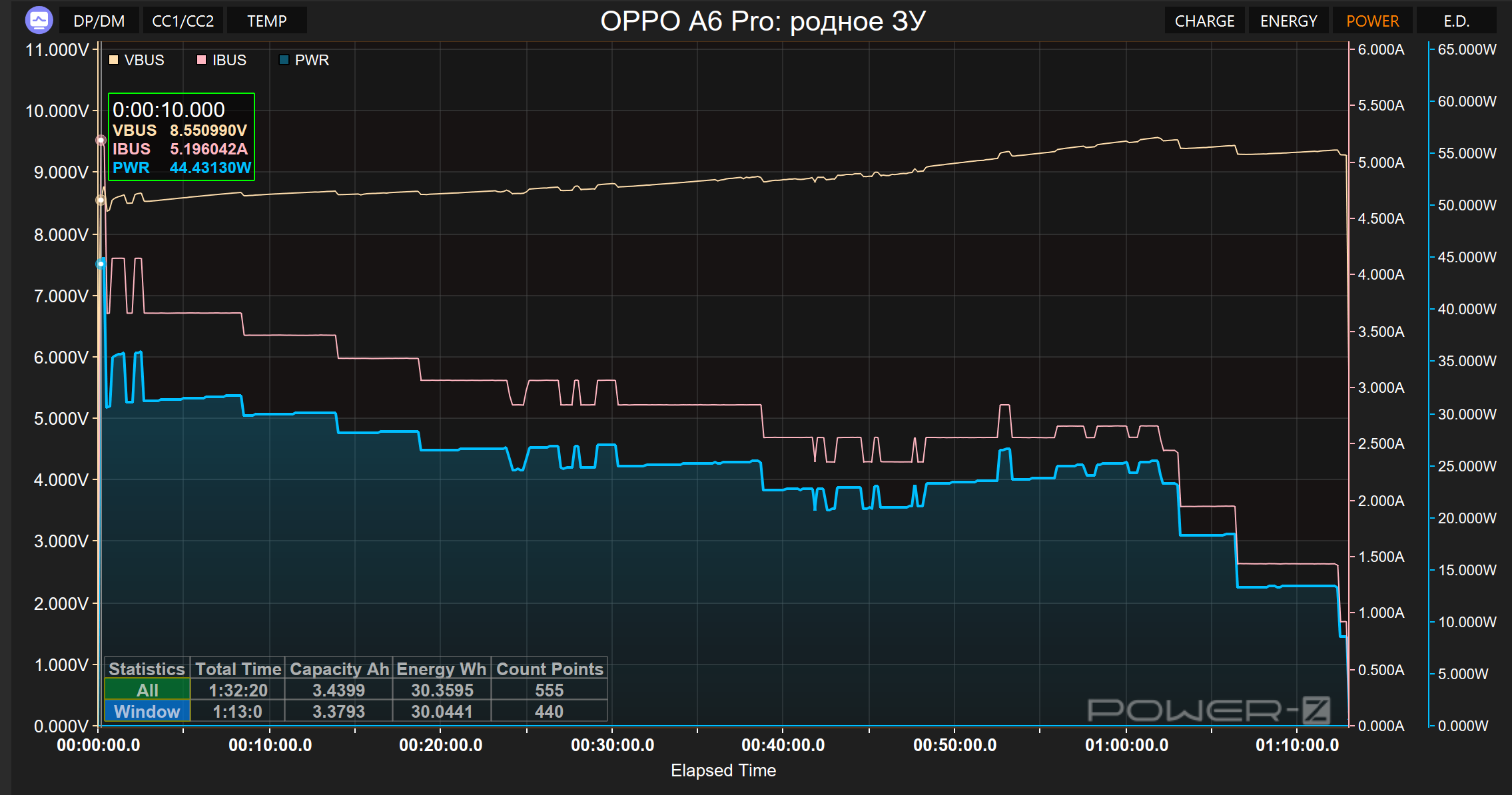The width and height of the screenshot is (1512, 795).
Task: Toggle the IBUS legend series
Action: tap(229, 60)
